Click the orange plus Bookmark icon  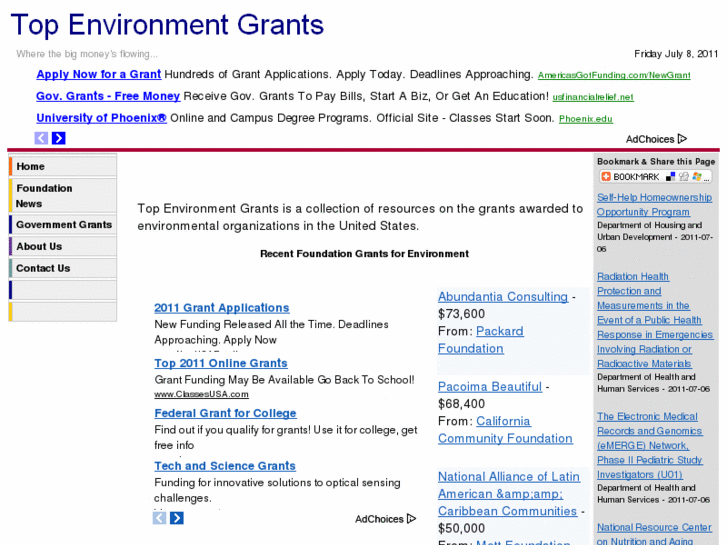606,177
